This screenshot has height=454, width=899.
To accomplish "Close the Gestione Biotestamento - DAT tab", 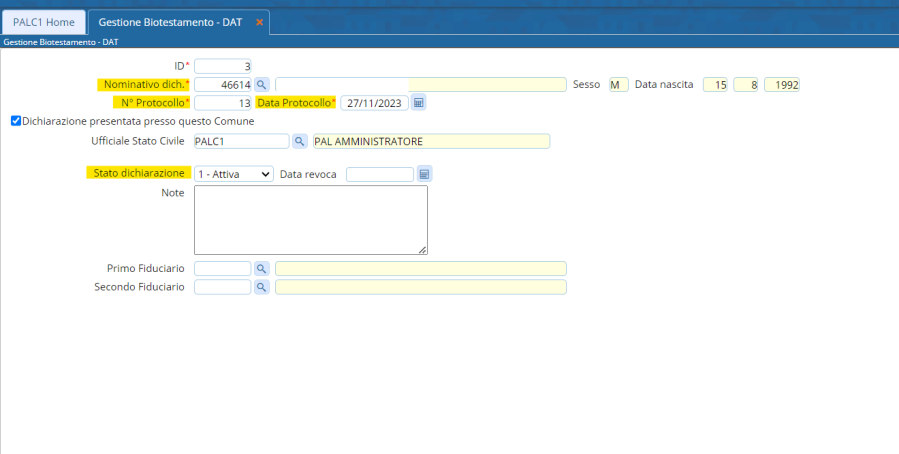I will pyautogui.click(x=260, y=22).
